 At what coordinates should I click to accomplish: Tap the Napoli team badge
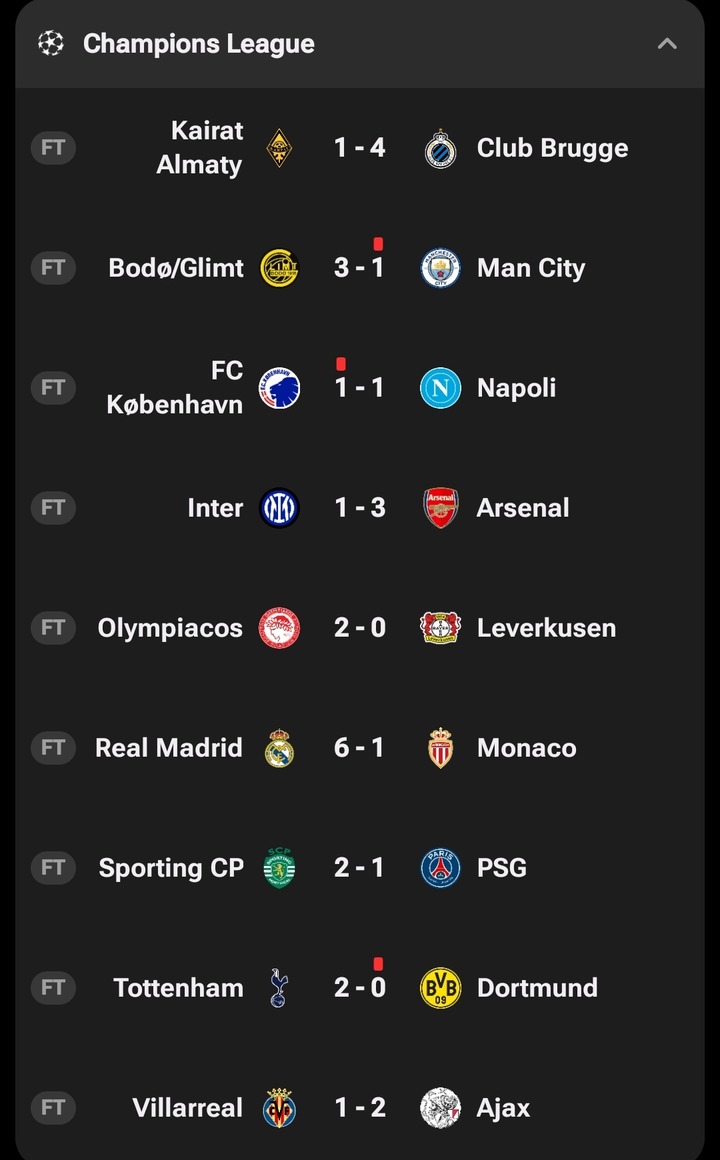tap(440, 388)
